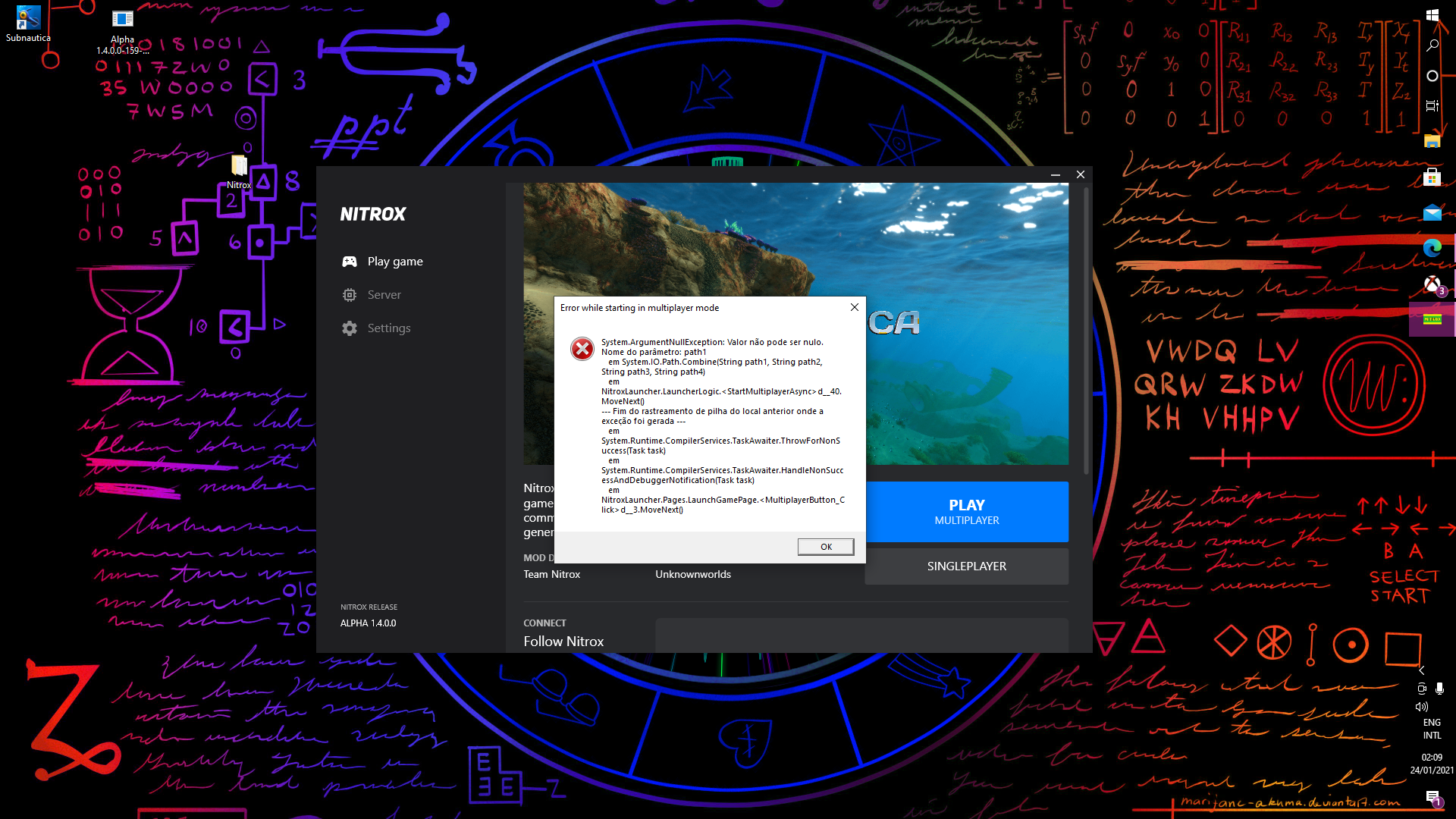Click the gamepad icon beside Play game
This screenshot has height=819, width=1456.
[350, 262]
